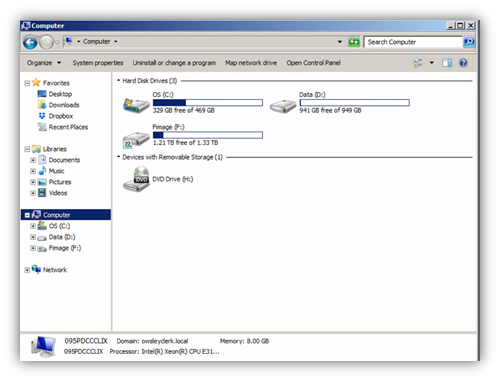Image resolution: width=500 pixels, height=381 pixels.
Task: Open the Pictures library
Action: (x=60, y=182)
